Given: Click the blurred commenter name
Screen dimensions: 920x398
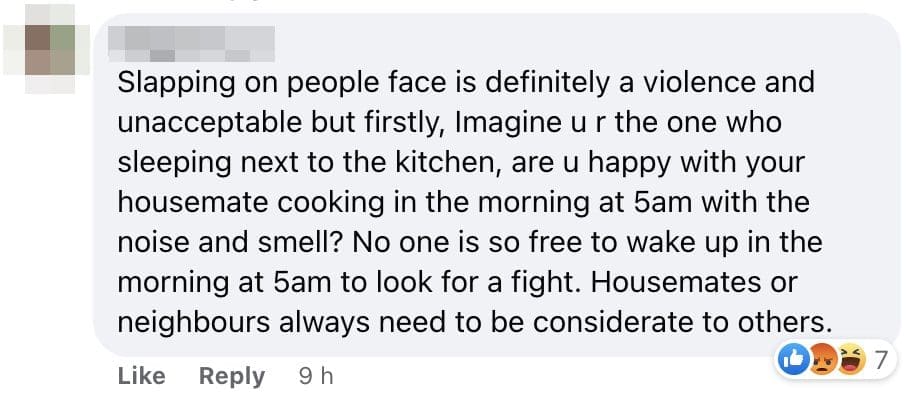Looking at the screenshot, I should (x=192, y=43).
